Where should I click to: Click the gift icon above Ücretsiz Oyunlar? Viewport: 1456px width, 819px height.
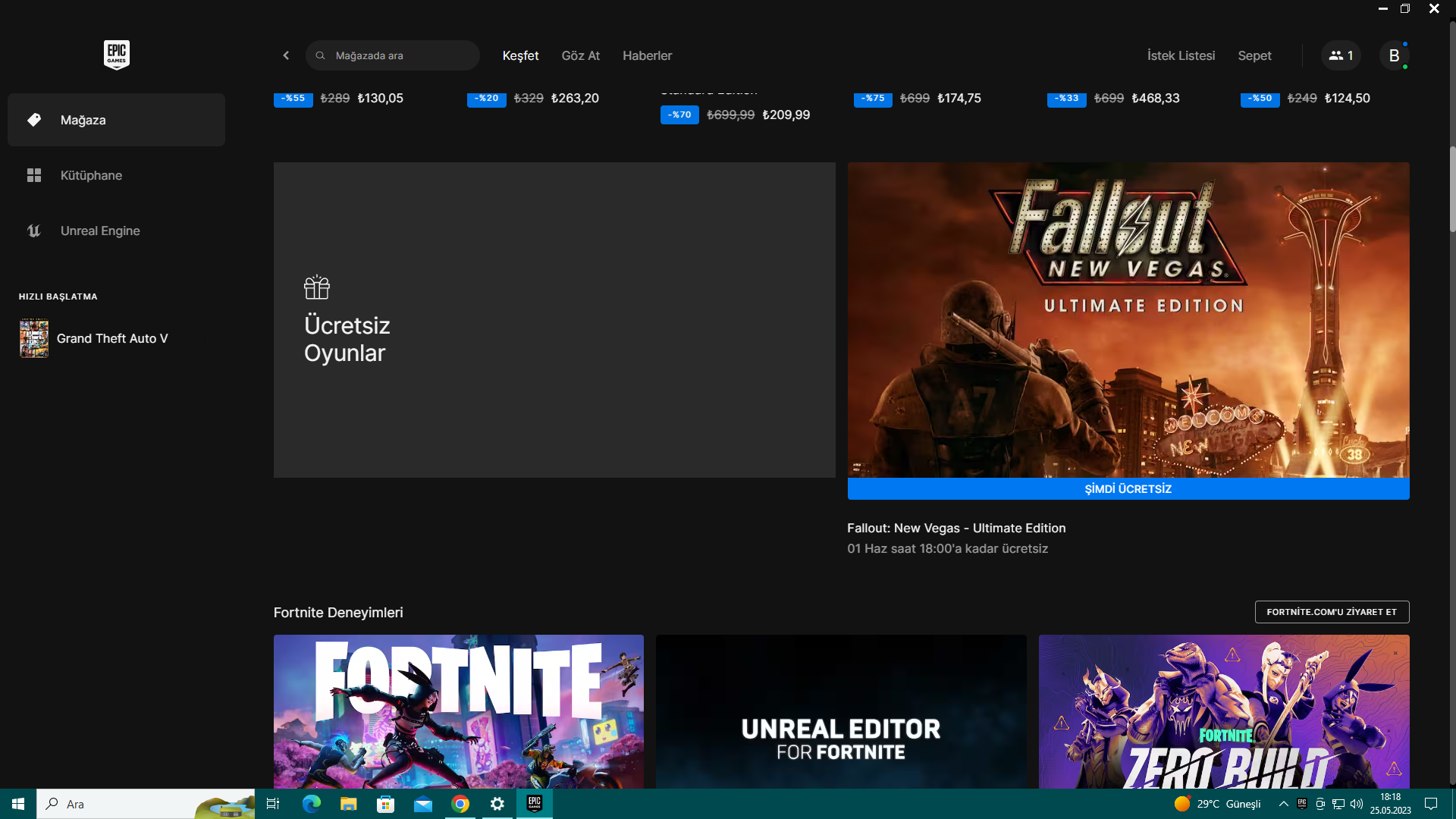pyautogui.click(x=316, y=287)
